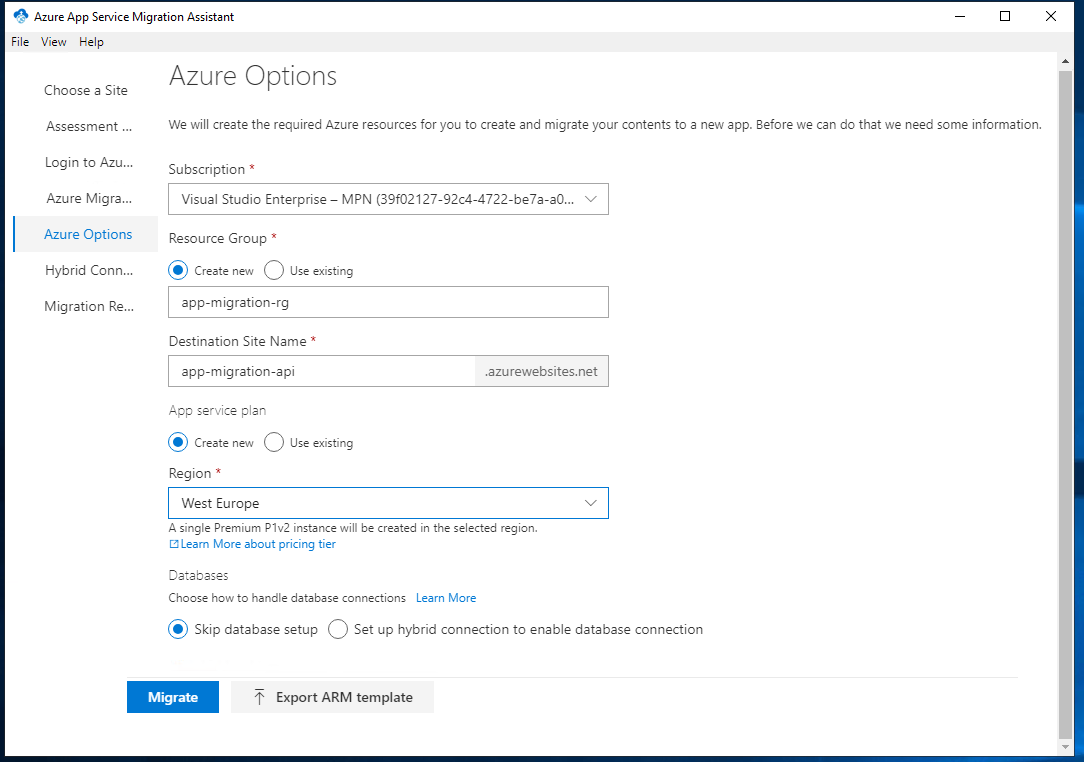Screen dimensions: 1084x762
Task: Select Use existing for App service plan
Action: [x=274, y=443]
